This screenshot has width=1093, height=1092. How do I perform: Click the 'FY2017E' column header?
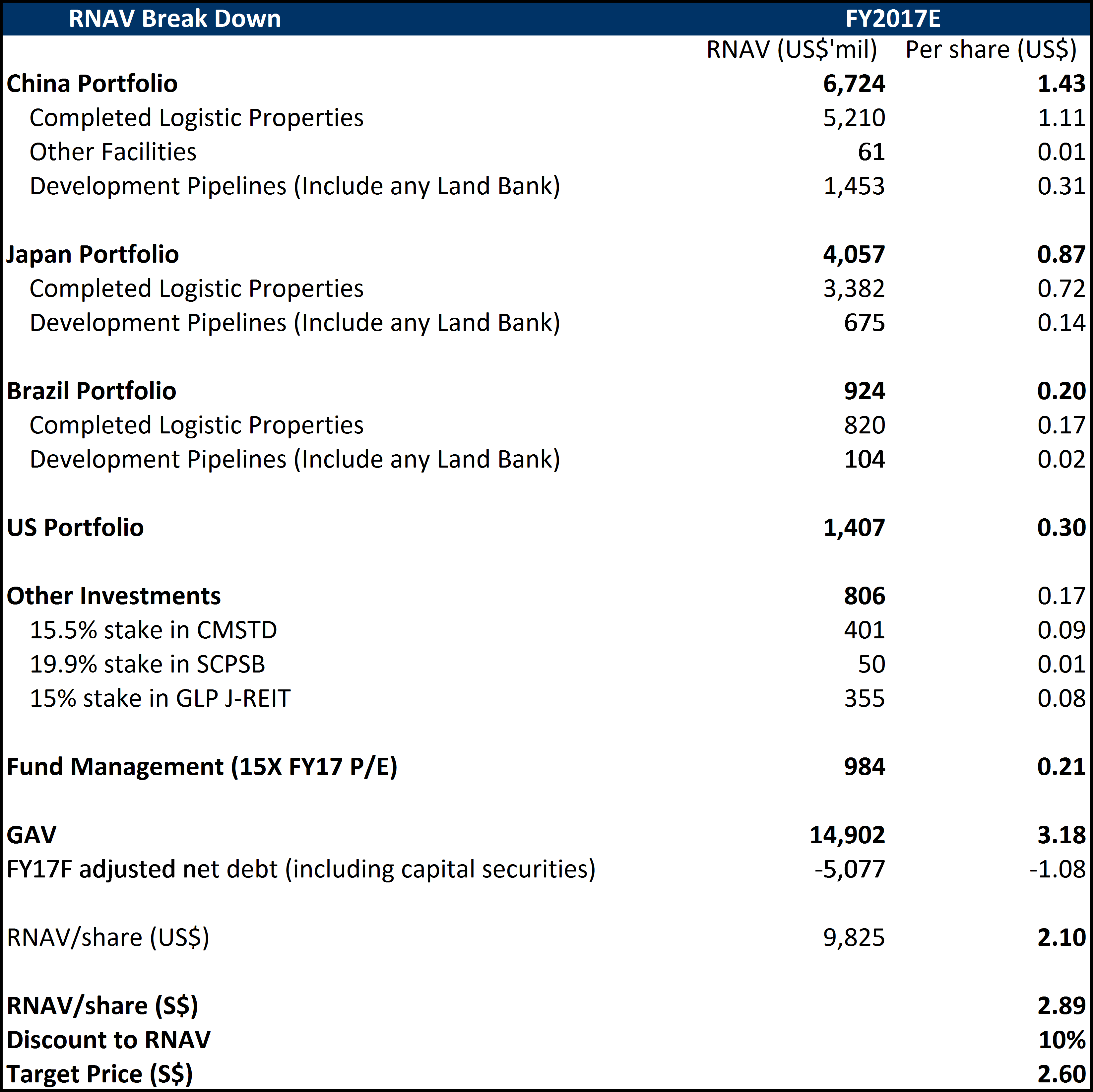point(893,19)
